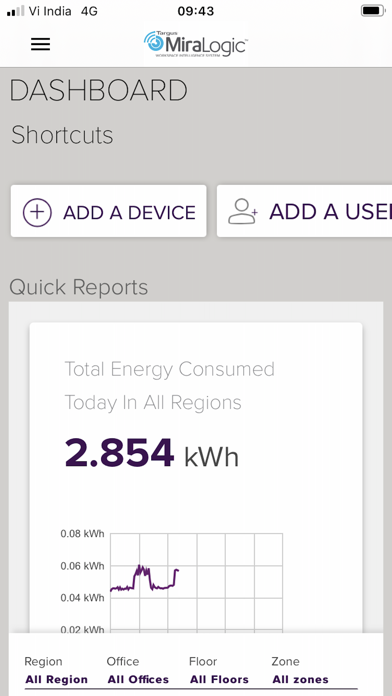Tap the Quick Reports section heading
392x696 pixels.
(79, 287)
